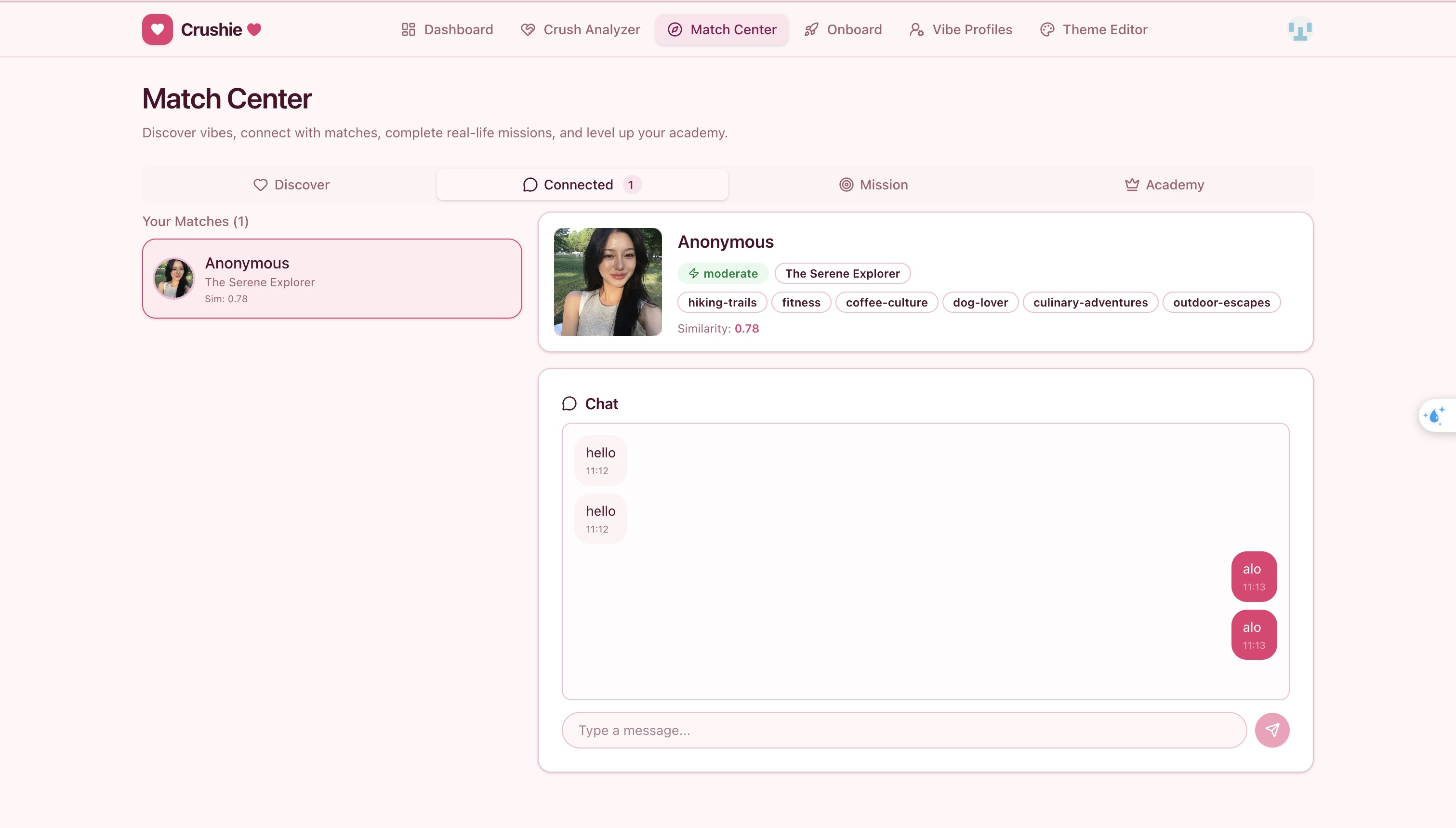
Task: Navigate to Vibe Profiles
Action: tap(961, 29)
